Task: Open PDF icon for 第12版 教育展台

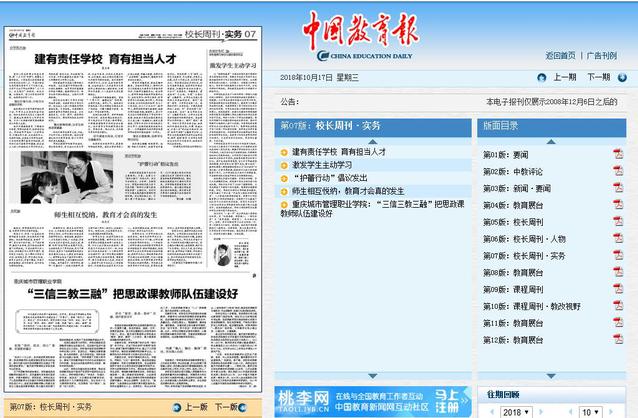Action: (x=618, y=339)
